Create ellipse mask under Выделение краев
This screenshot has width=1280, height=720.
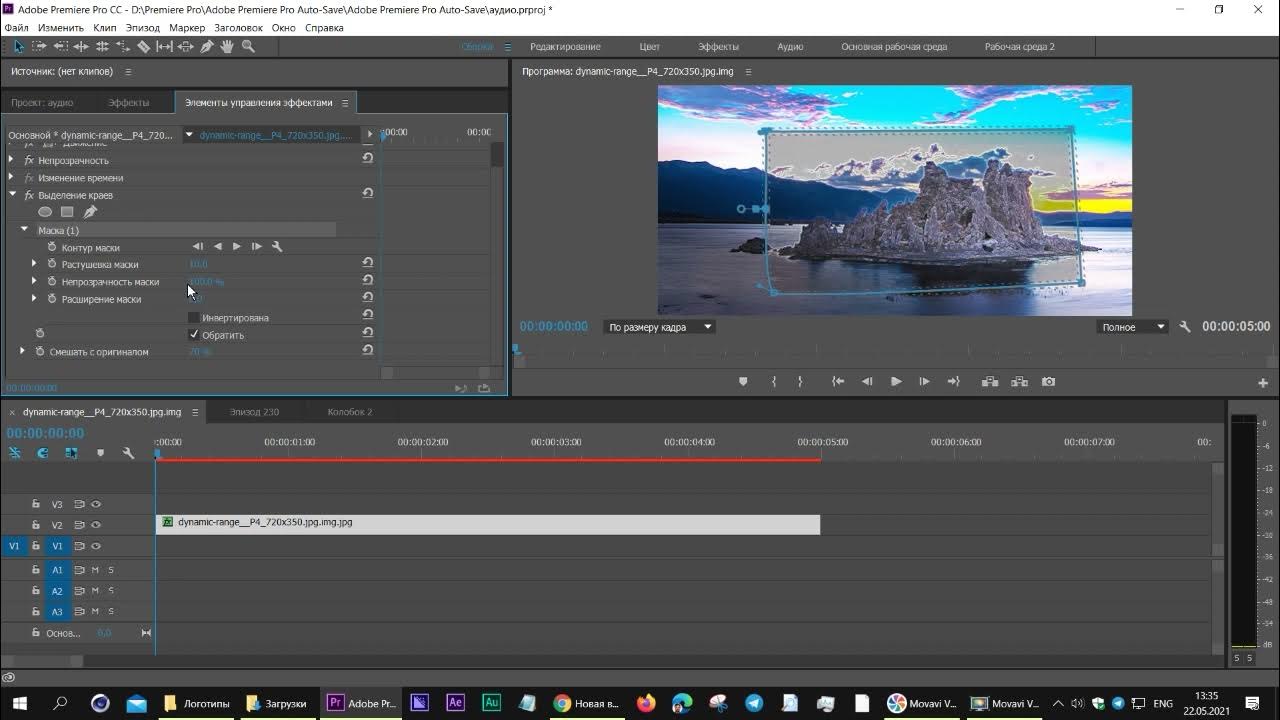point(45,212)
